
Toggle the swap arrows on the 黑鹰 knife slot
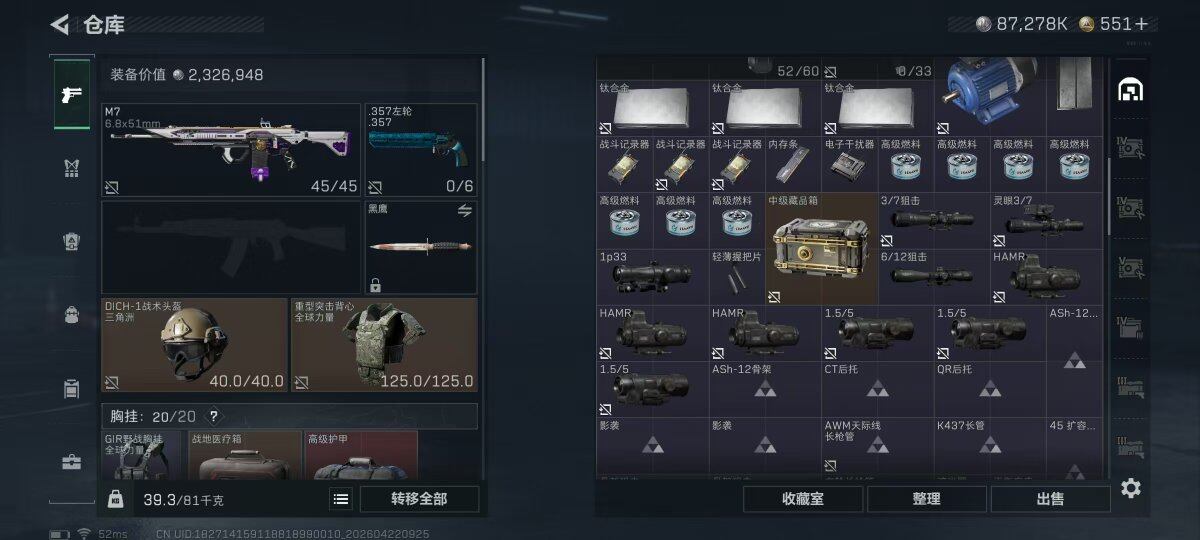tap(465, 210)
